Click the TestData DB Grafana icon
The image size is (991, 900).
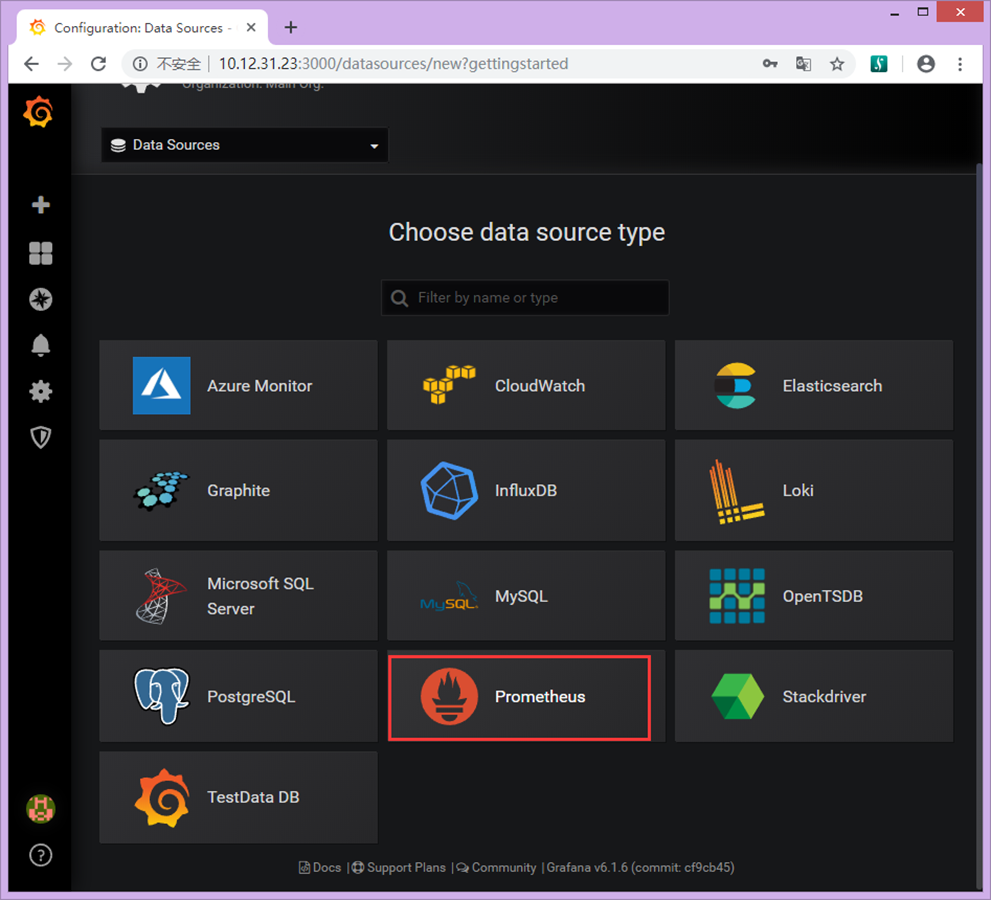(x=162, y=798)
